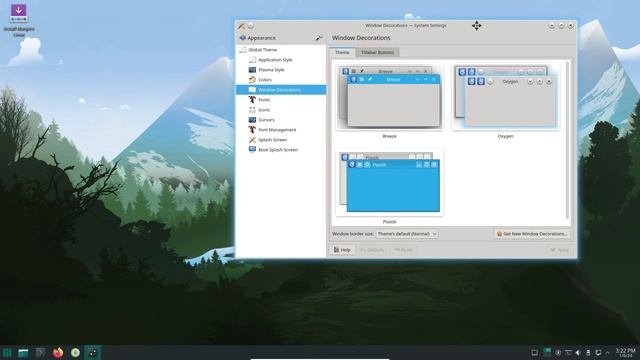Click the Defaults button
640x360 pixels.
[372, 250]
